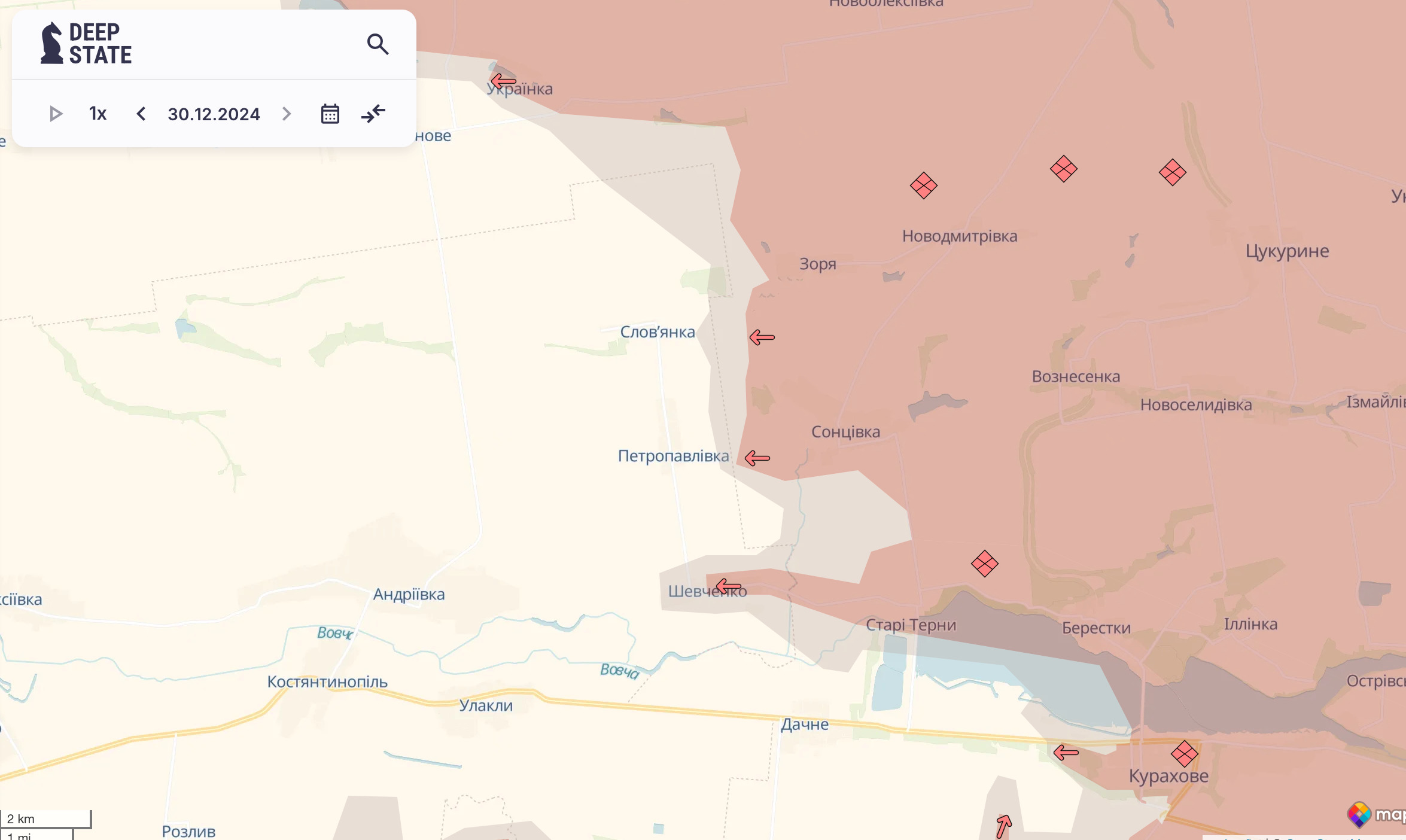The width and height of the screenshot is (1406, 840).
Task: Click the Зоря village label
Action: tap(818, 264)
